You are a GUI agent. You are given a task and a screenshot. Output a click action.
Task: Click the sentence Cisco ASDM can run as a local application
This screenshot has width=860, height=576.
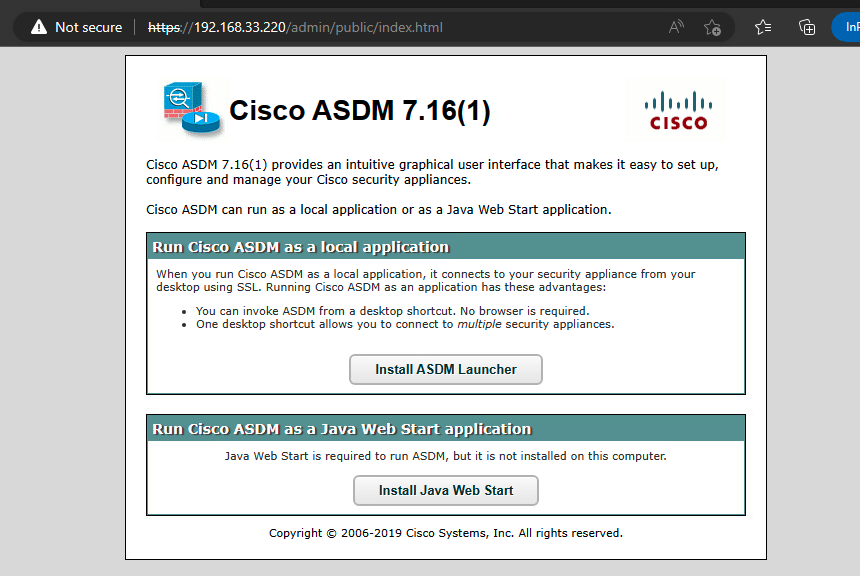pos(378,210)
